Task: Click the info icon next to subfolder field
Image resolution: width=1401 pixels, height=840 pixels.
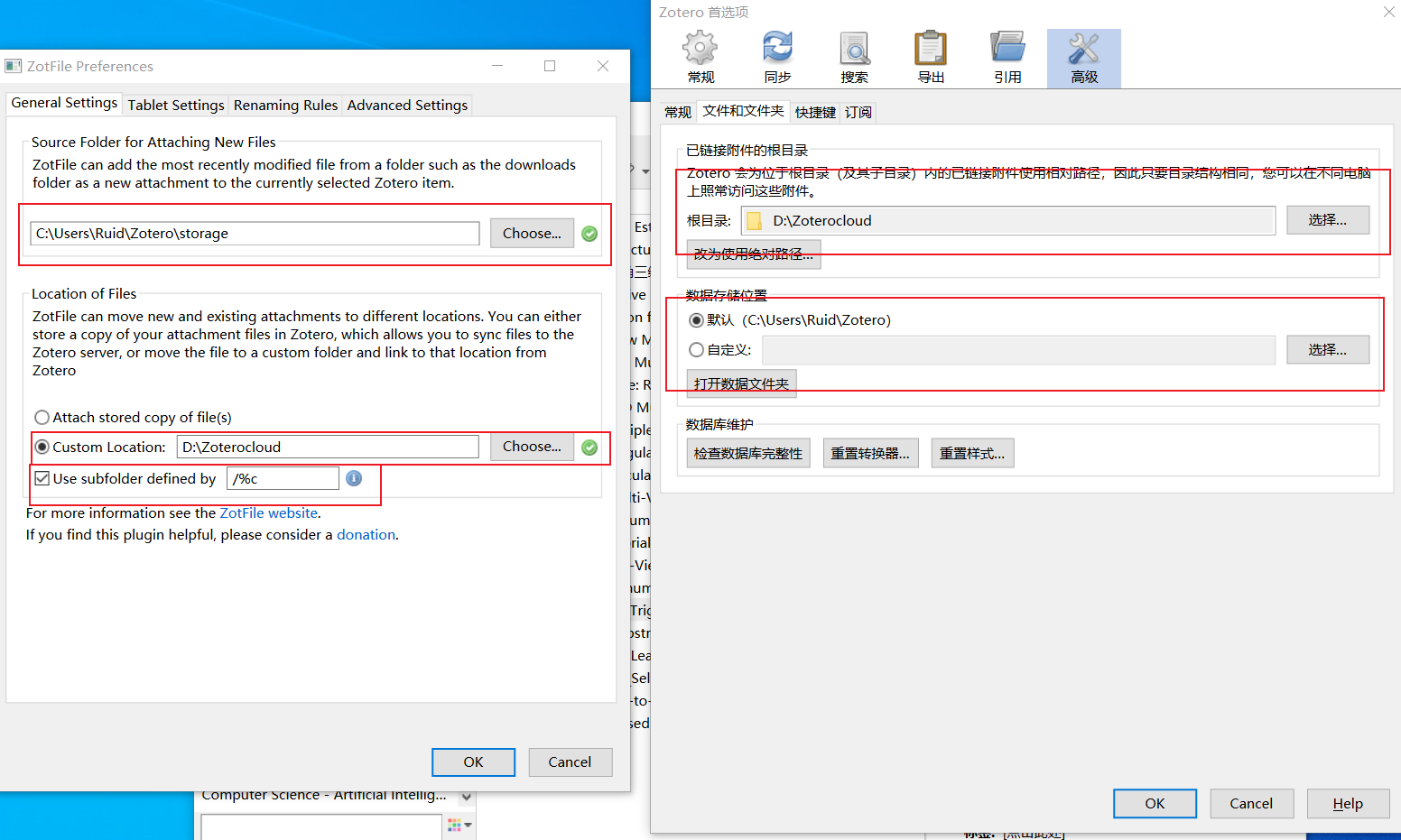Action: pos(354,478)
